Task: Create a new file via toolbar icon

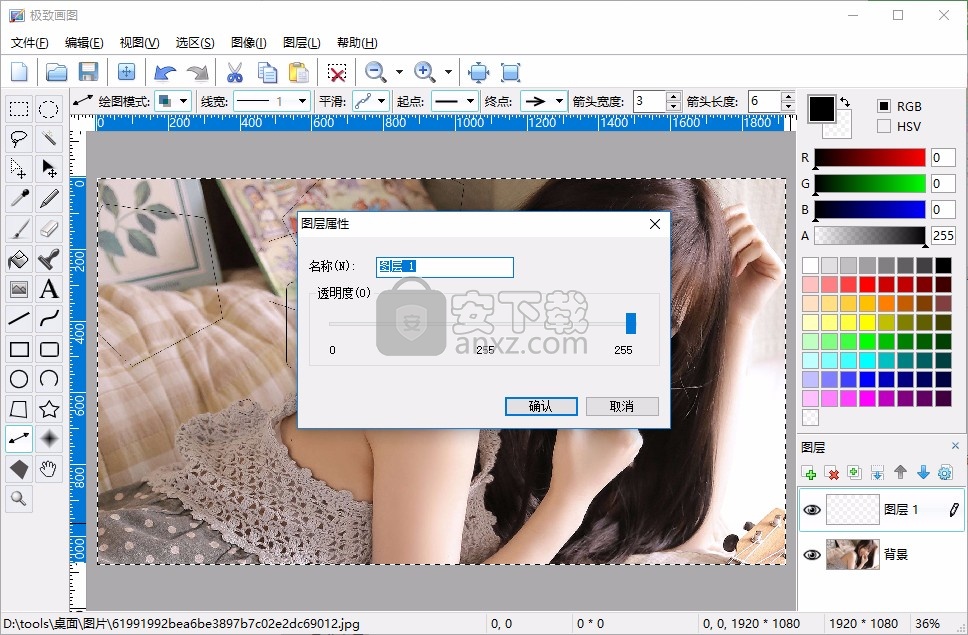Action: pos(19,72)
